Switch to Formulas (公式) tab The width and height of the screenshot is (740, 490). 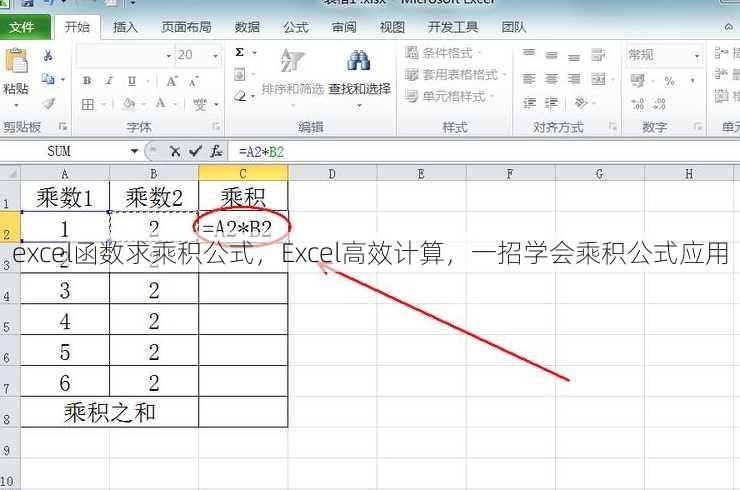click(296, 27)
